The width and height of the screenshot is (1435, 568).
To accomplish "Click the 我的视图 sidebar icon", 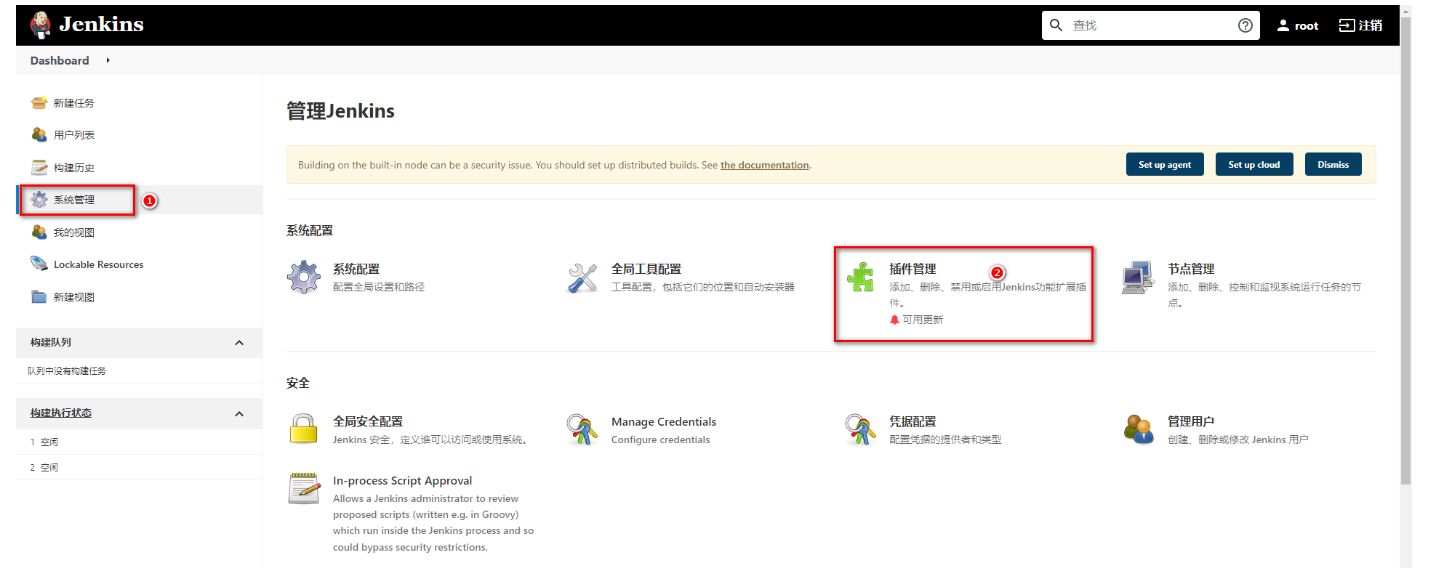I will 39,232.
